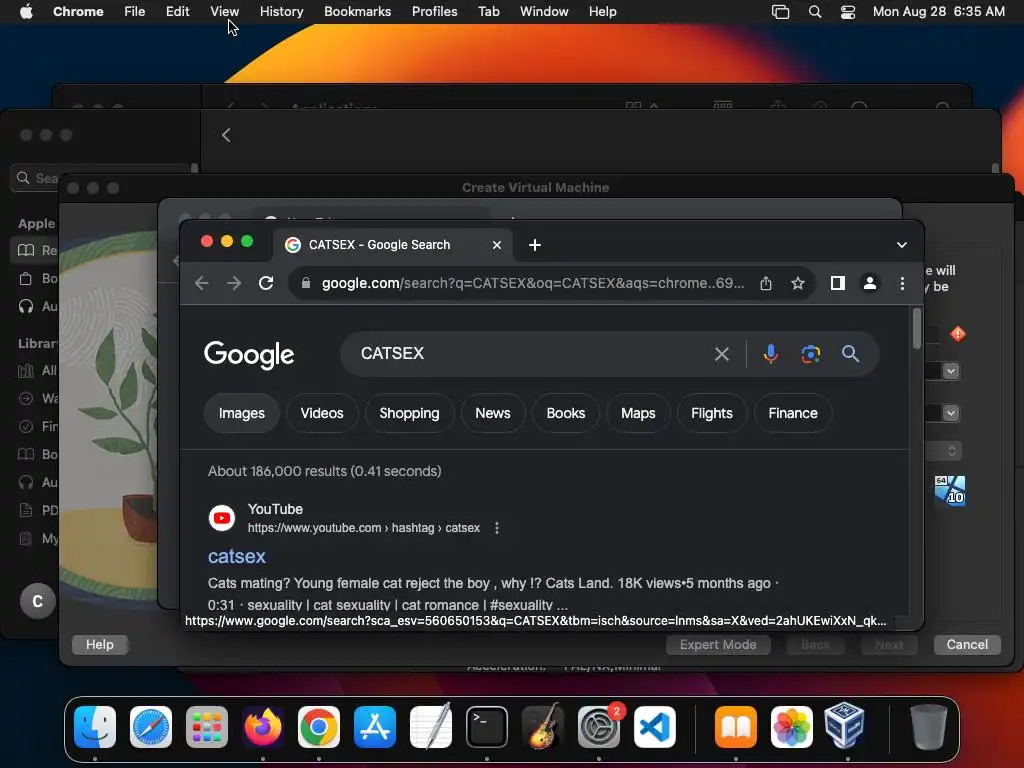Click Expert Mode in VirtualBox wizard
Viewport: 1024px width, 768px height.
[718, 645]
